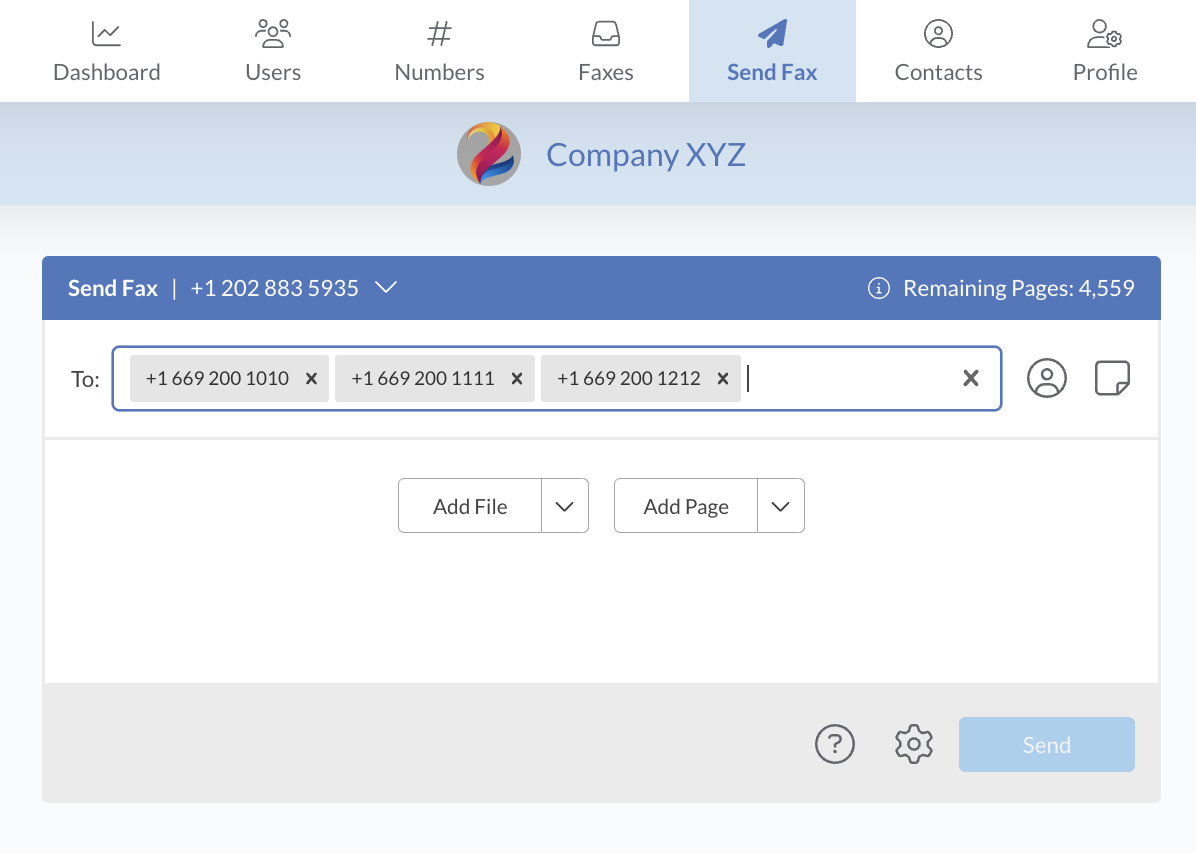Remove recipient +1 669 200 1212

[723, 379]
